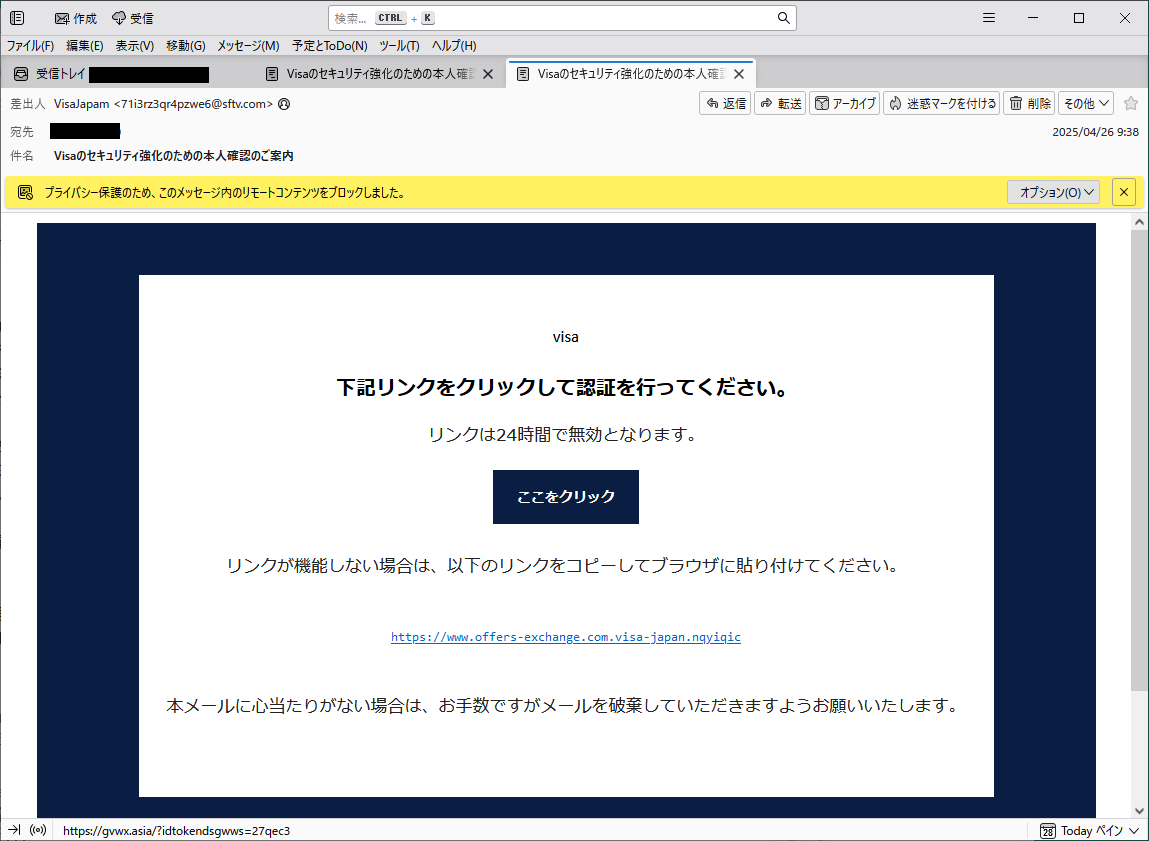This screenshot has width=1149, height=841.
Task: Click the scrollbar up arrow
Action: point(1139,221)
